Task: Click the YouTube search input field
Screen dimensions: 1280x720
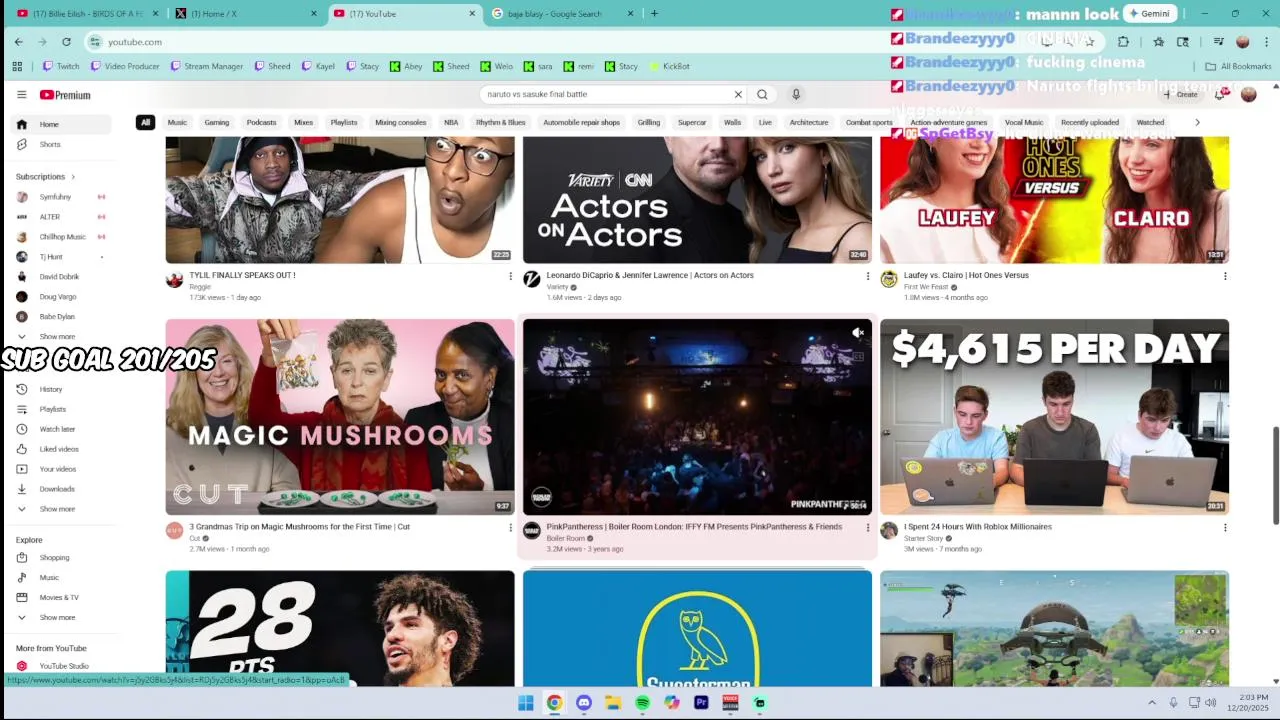Action: (607, 94)
